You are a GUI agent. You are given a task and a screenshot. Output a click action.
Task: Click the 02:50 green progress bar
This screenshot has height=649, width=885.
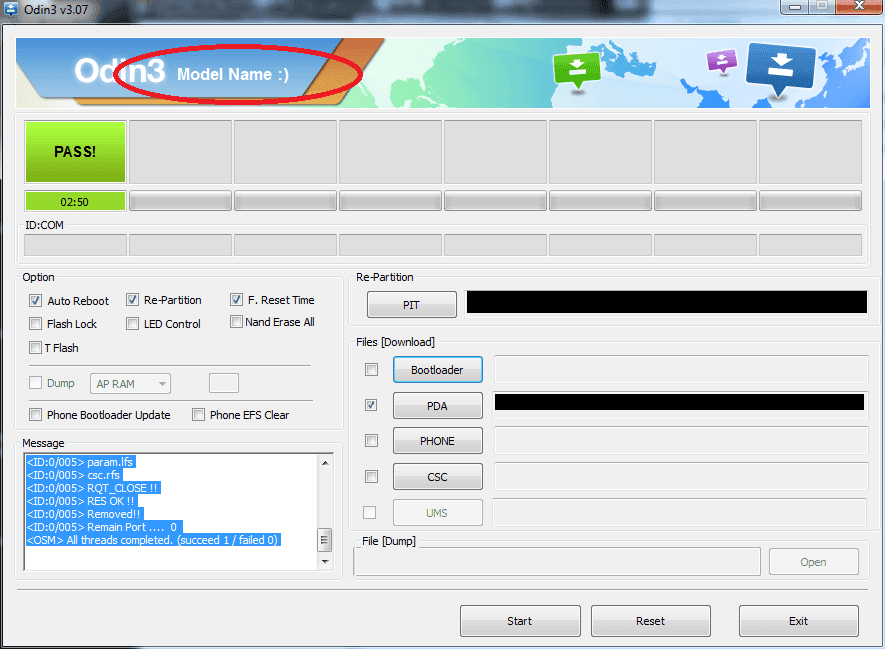pos(75,201)
